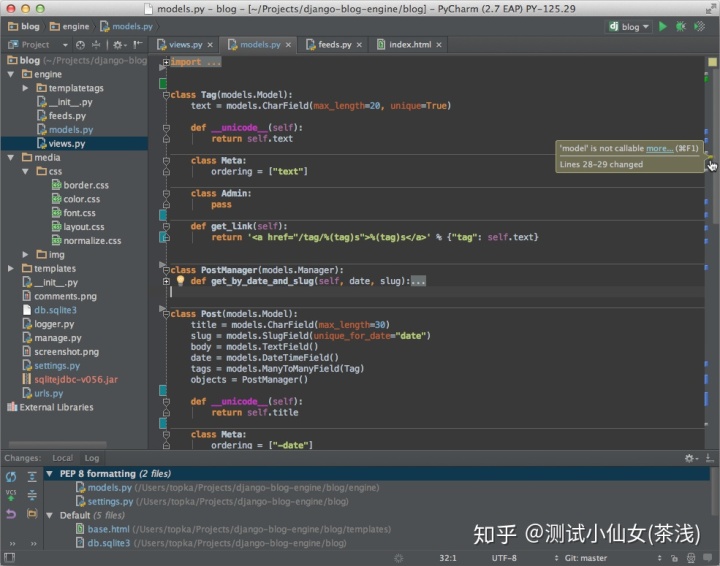Collapse the css folder

25,171
